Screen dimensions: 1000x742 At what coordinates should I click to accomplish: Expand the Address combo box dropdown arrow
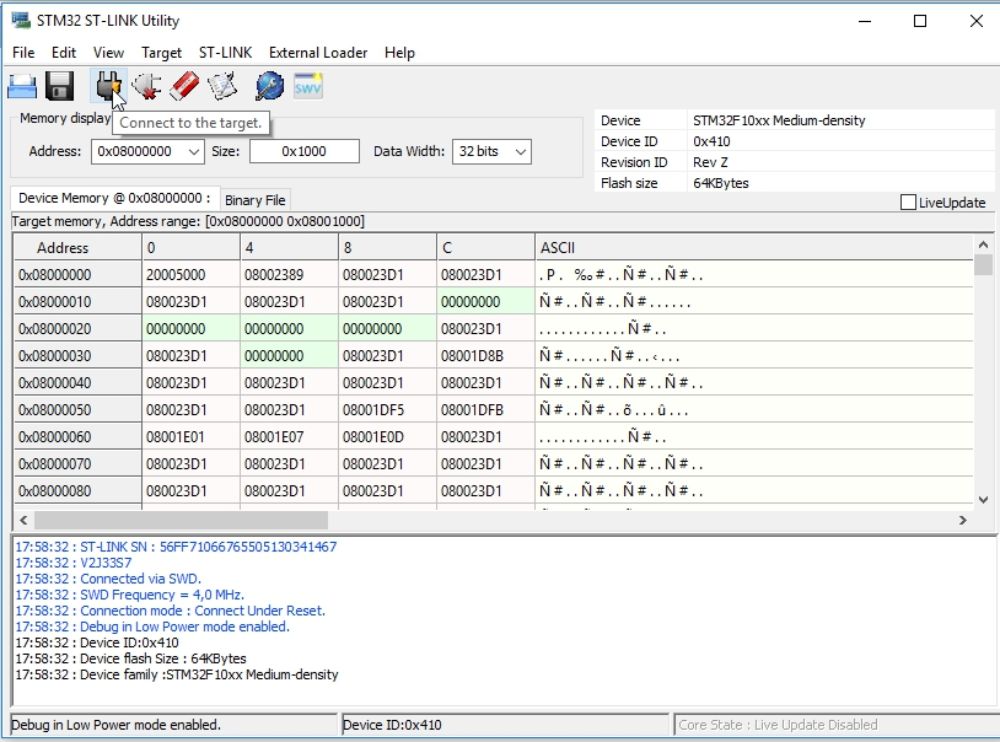pyautogui.click(x=194, y=152)
